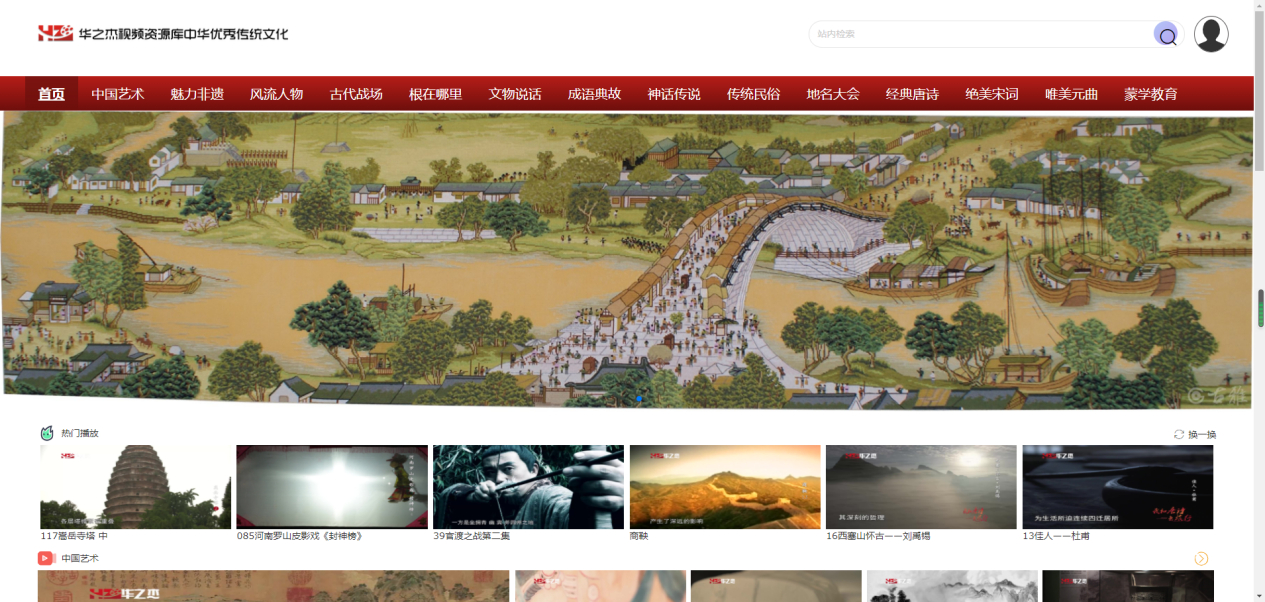Open the user avatar profile icon
The width and height of the screenshot is (1265, 602).
1211,34
